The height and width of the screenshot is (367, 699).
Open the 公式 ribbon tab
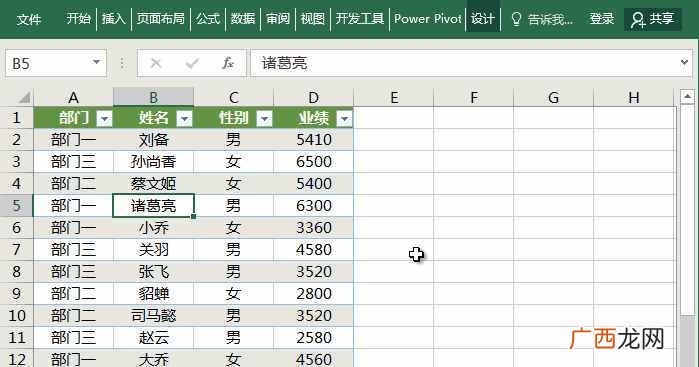(x=208, y=19)
